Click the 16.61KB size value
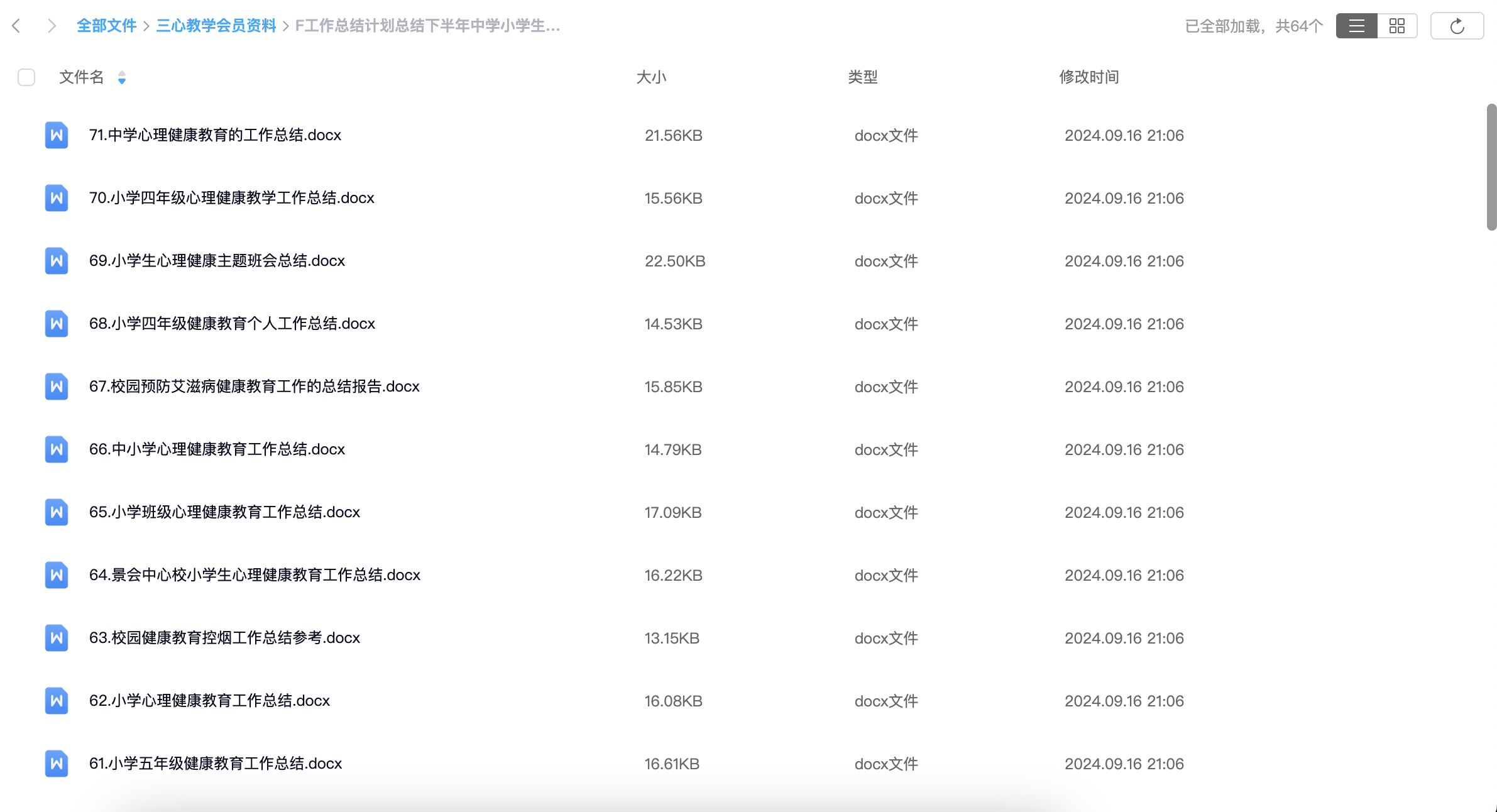The image size is (1497, 812). point(672,764)
